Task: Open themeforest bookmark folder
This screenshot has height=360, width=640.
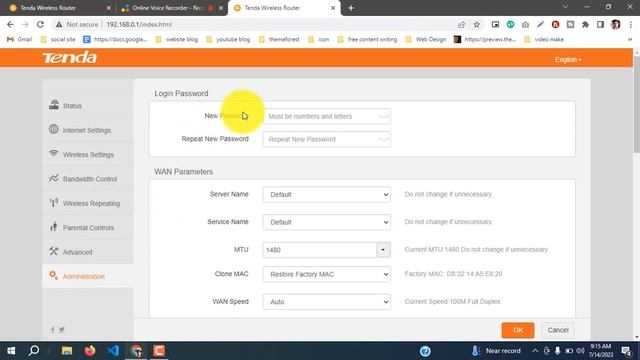Action: [x=279, y=40]
